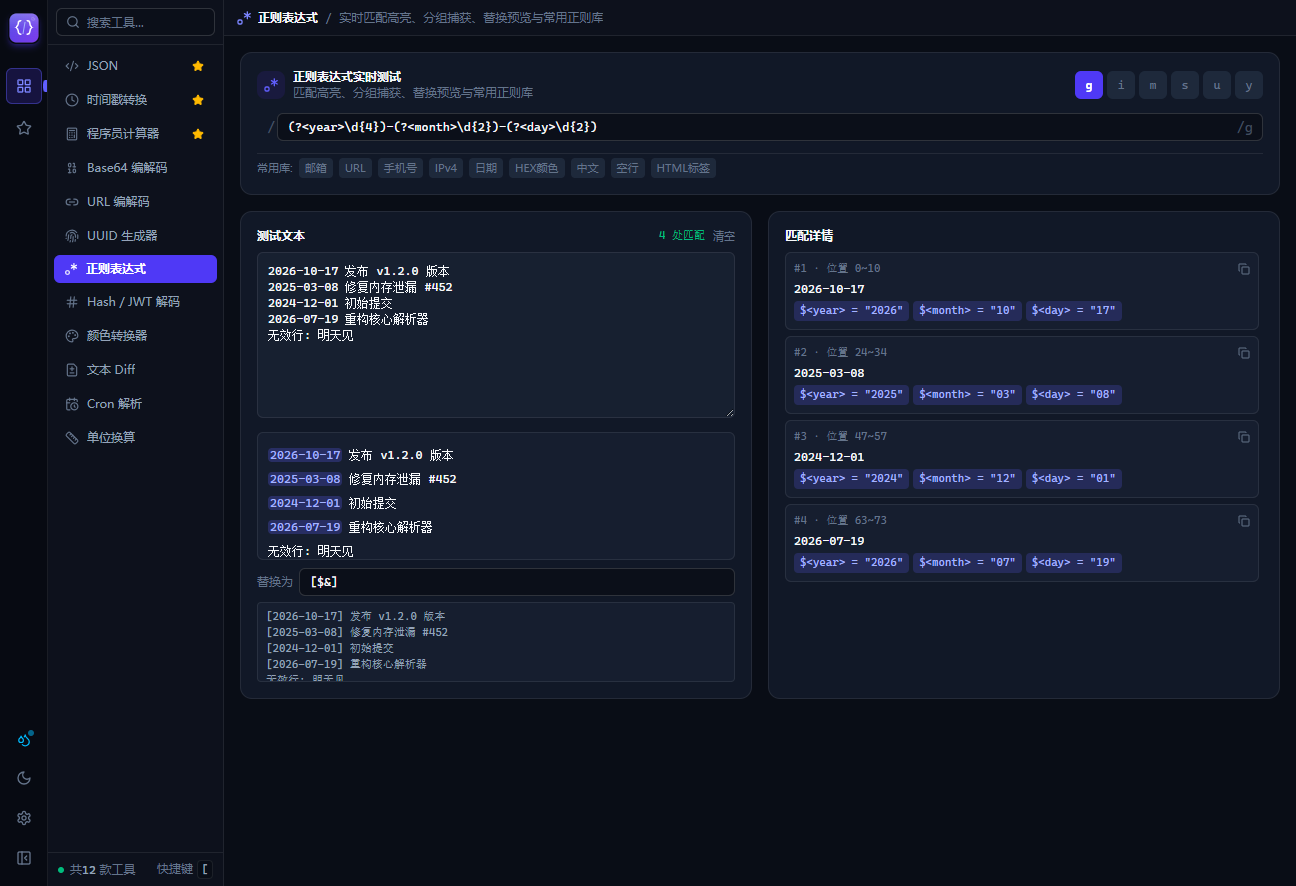Click the 4 处匹配 match count
The image size is (1296, 886).
[x=681, y=236]
